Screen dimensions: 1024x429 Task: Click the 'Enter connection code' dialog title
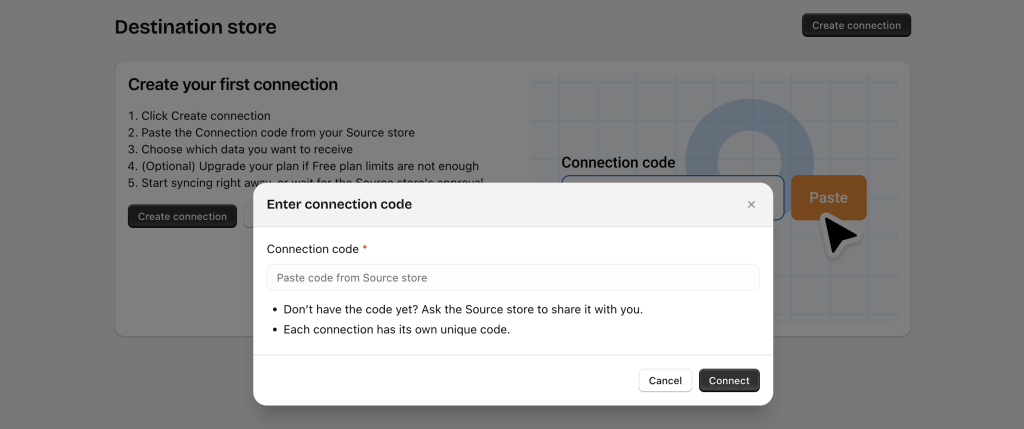click(x=339, y=204)
